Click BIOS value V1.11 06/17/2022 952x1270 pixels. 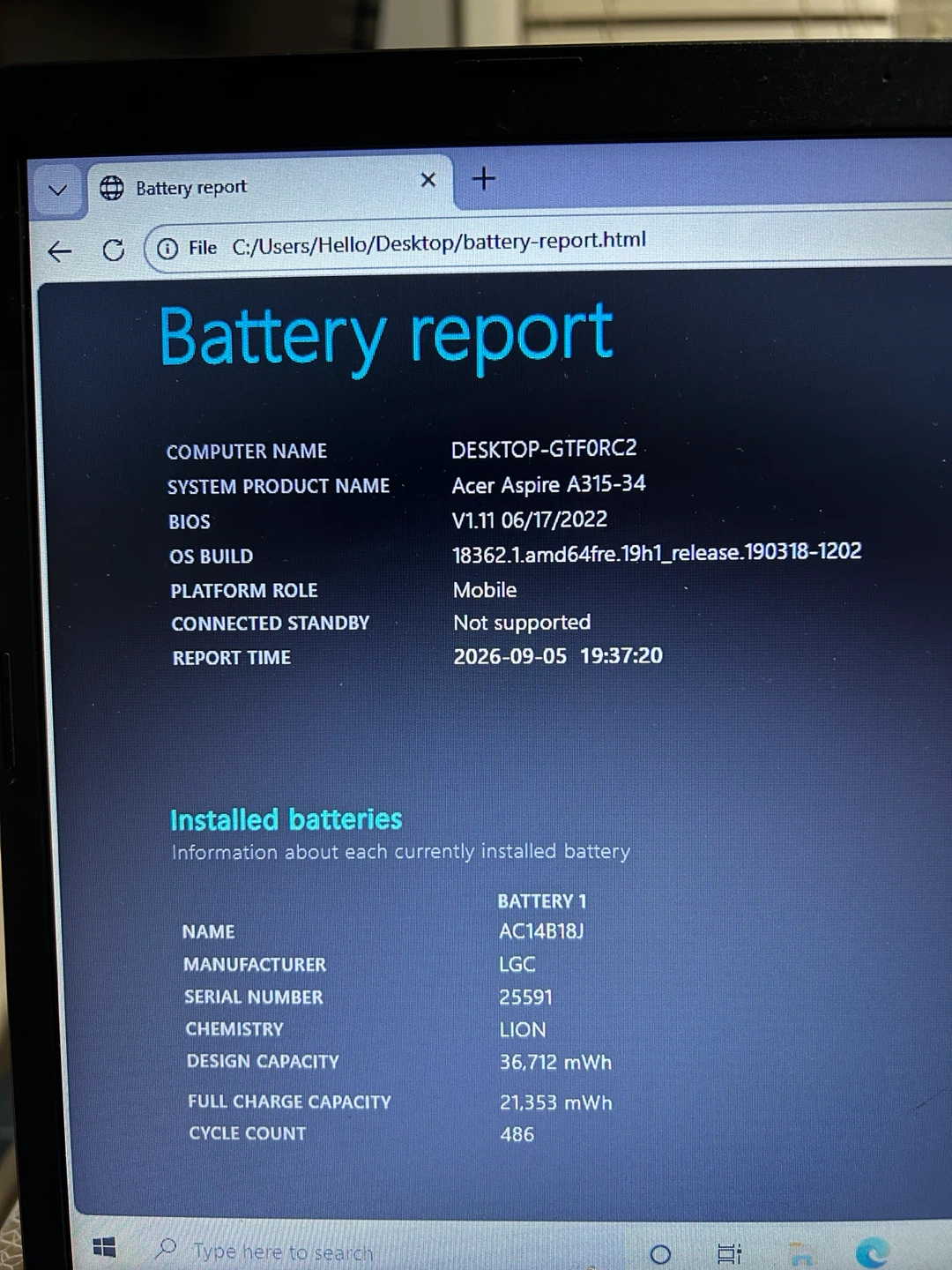tap(530, 519)
